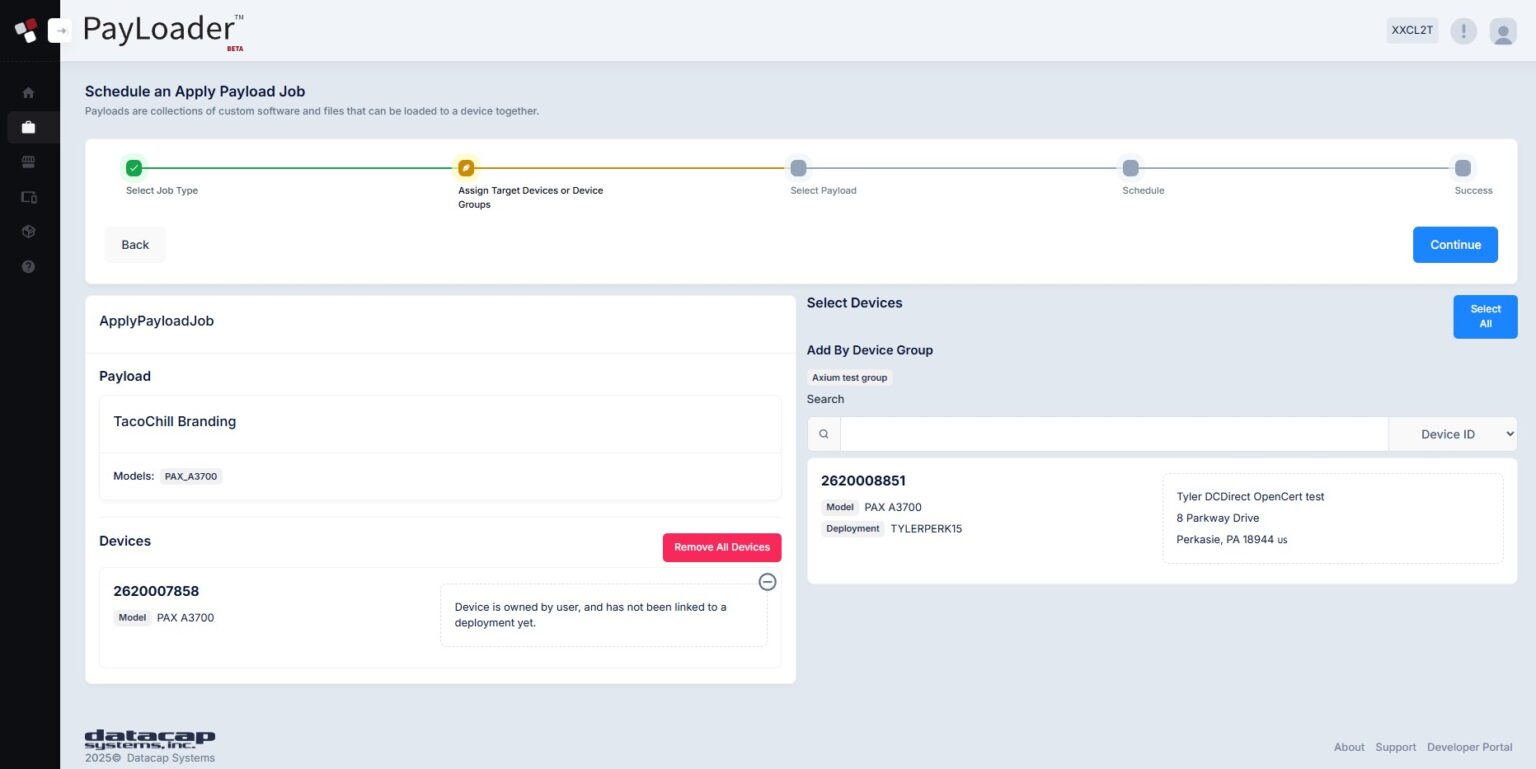The width and height of the screenshot is (1536, 769).
Task: Open the About footer link
Action: 1349,747
